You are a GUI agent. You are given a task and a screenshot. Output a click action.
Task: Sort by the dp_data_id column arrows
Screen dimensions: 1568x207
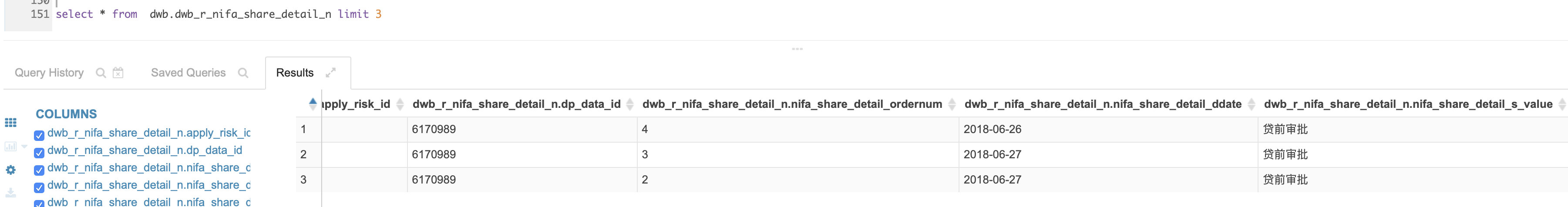pyautogui.click(x=630, y=104)
